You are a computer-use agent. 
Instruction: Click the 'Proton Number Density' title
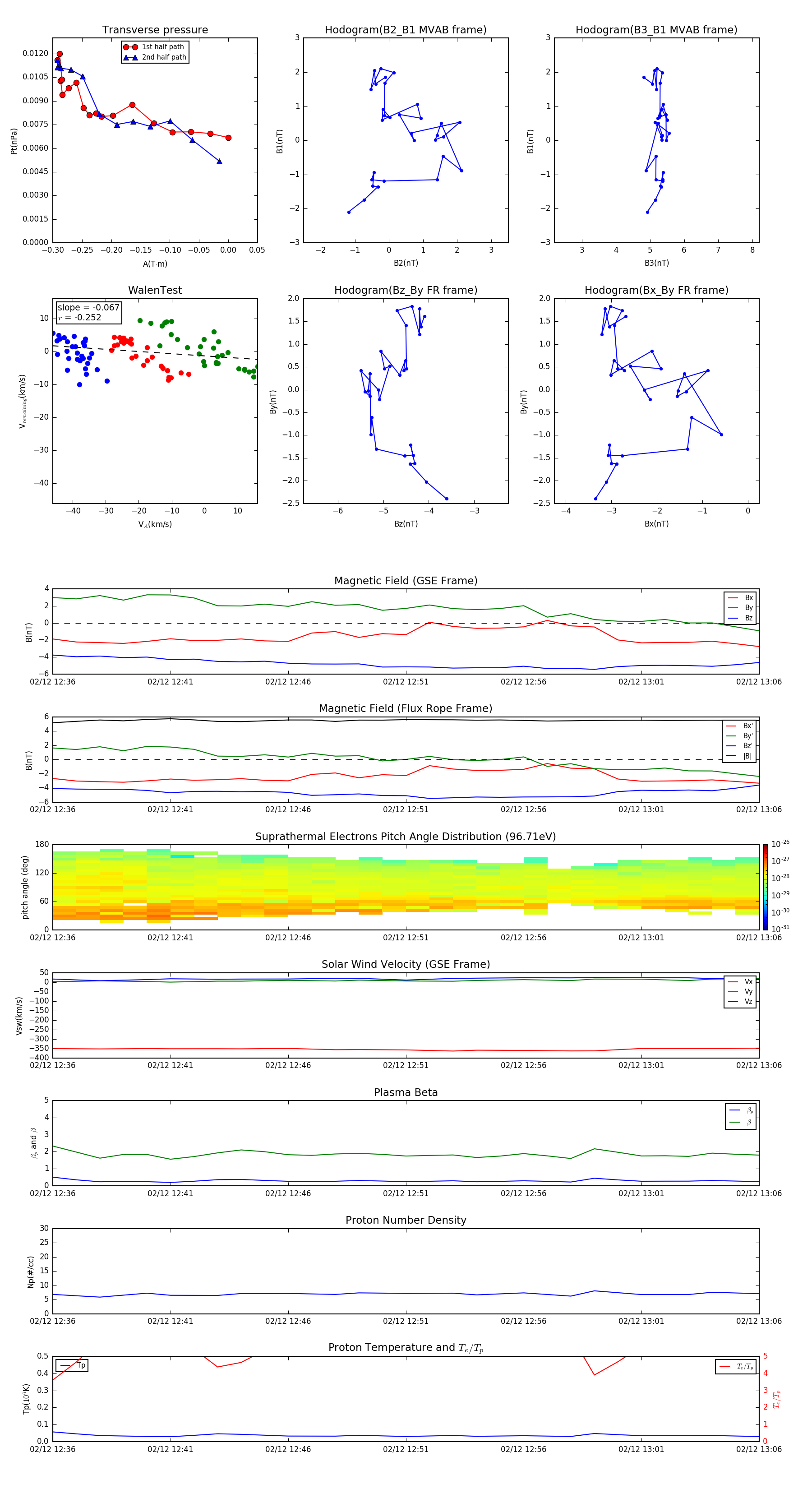(406, 1220)
